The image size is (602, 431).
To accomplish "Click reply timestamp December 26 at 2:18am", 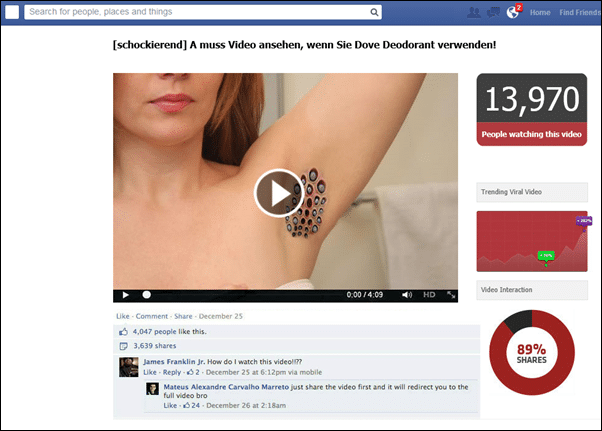I will (x=246, y=405).
